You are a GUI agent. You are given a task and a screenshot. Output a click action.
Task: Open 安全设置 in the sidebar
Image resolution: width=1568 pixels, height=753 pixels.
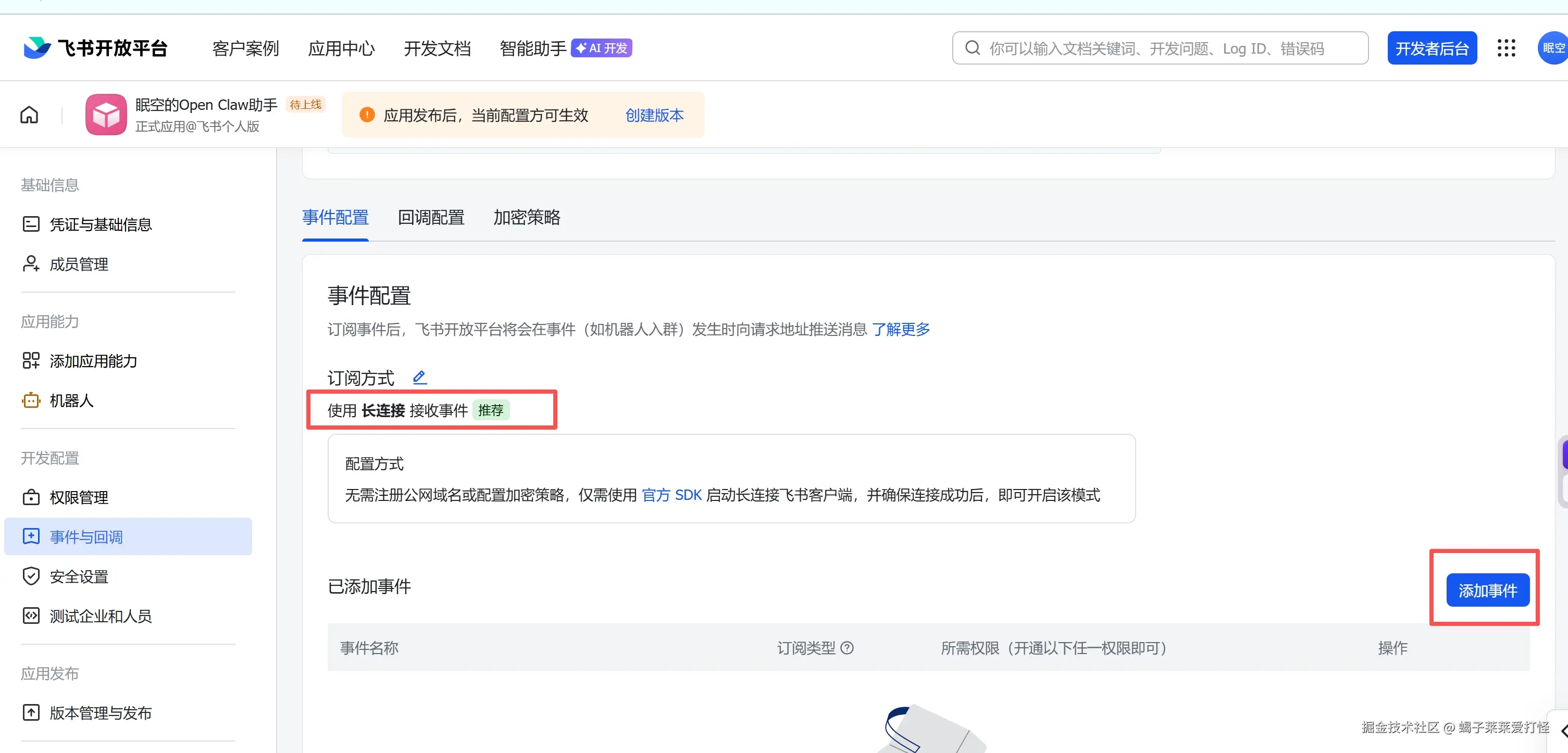79,576
